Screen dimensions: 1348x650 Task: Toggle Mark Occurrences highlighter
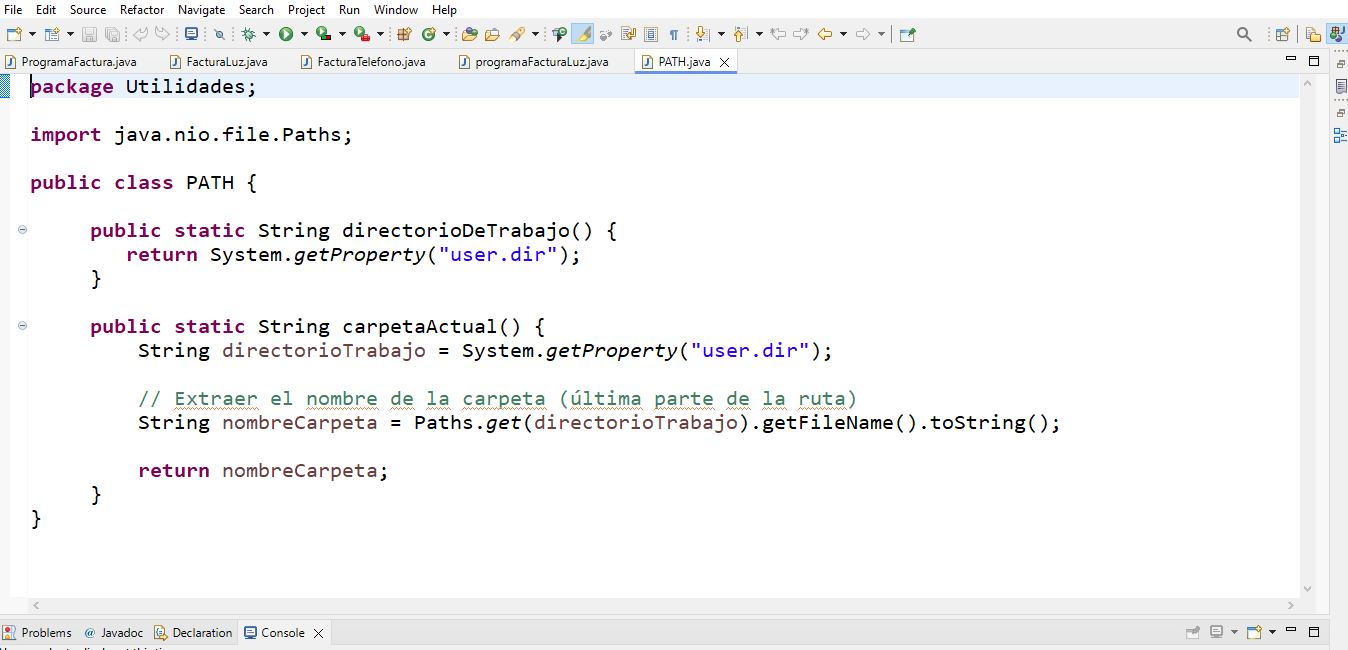point(582,34)
